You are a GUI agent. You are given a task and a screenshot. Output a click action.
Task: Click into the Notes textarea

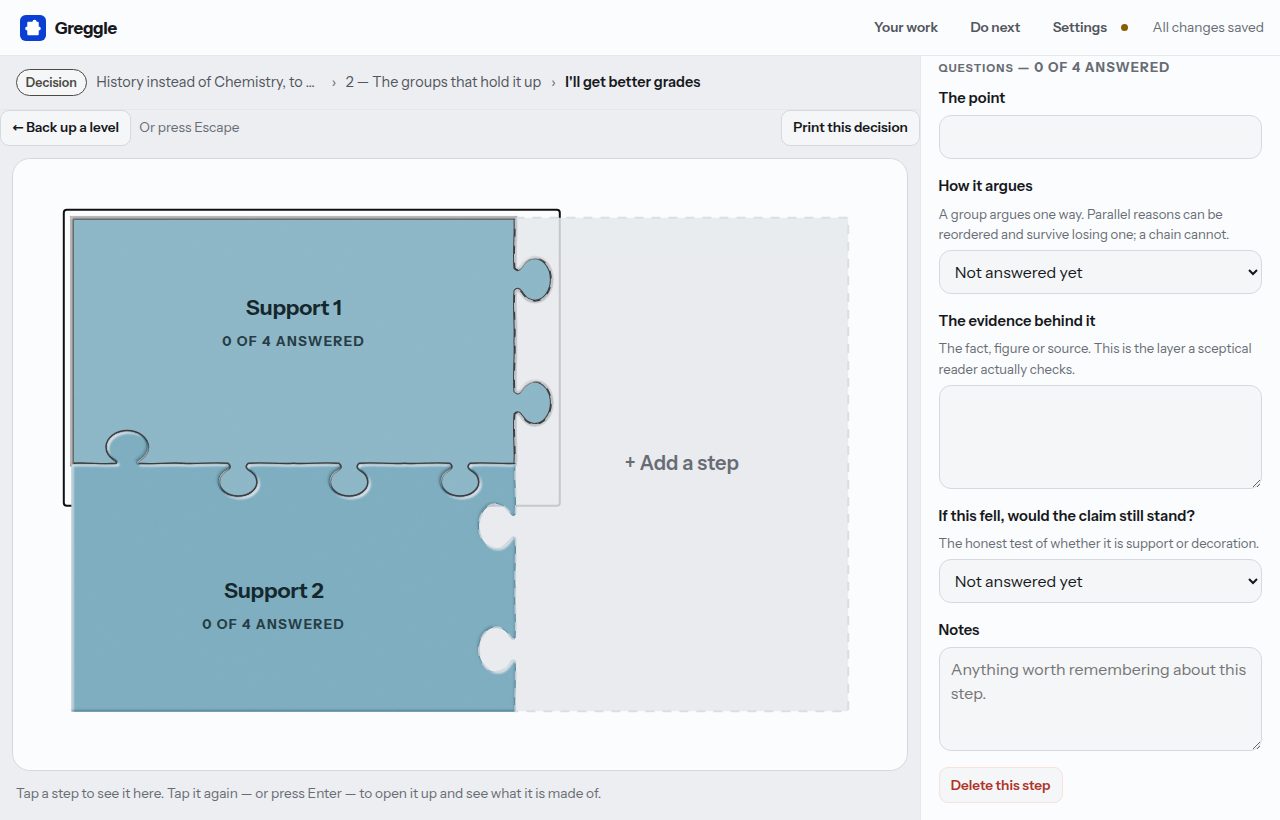click(1100, 699)
